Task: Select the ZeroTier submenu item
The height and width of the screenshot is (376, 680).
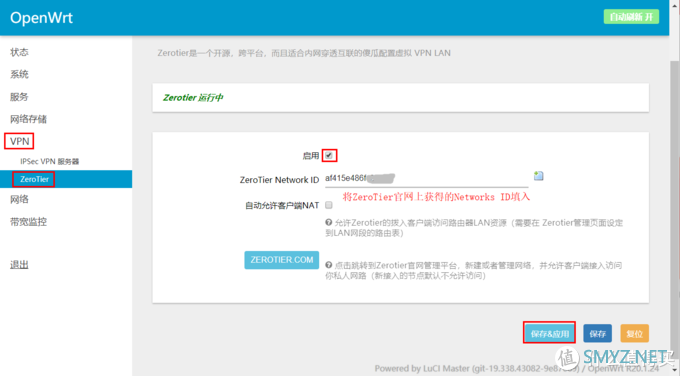Action: click(66, 179)
